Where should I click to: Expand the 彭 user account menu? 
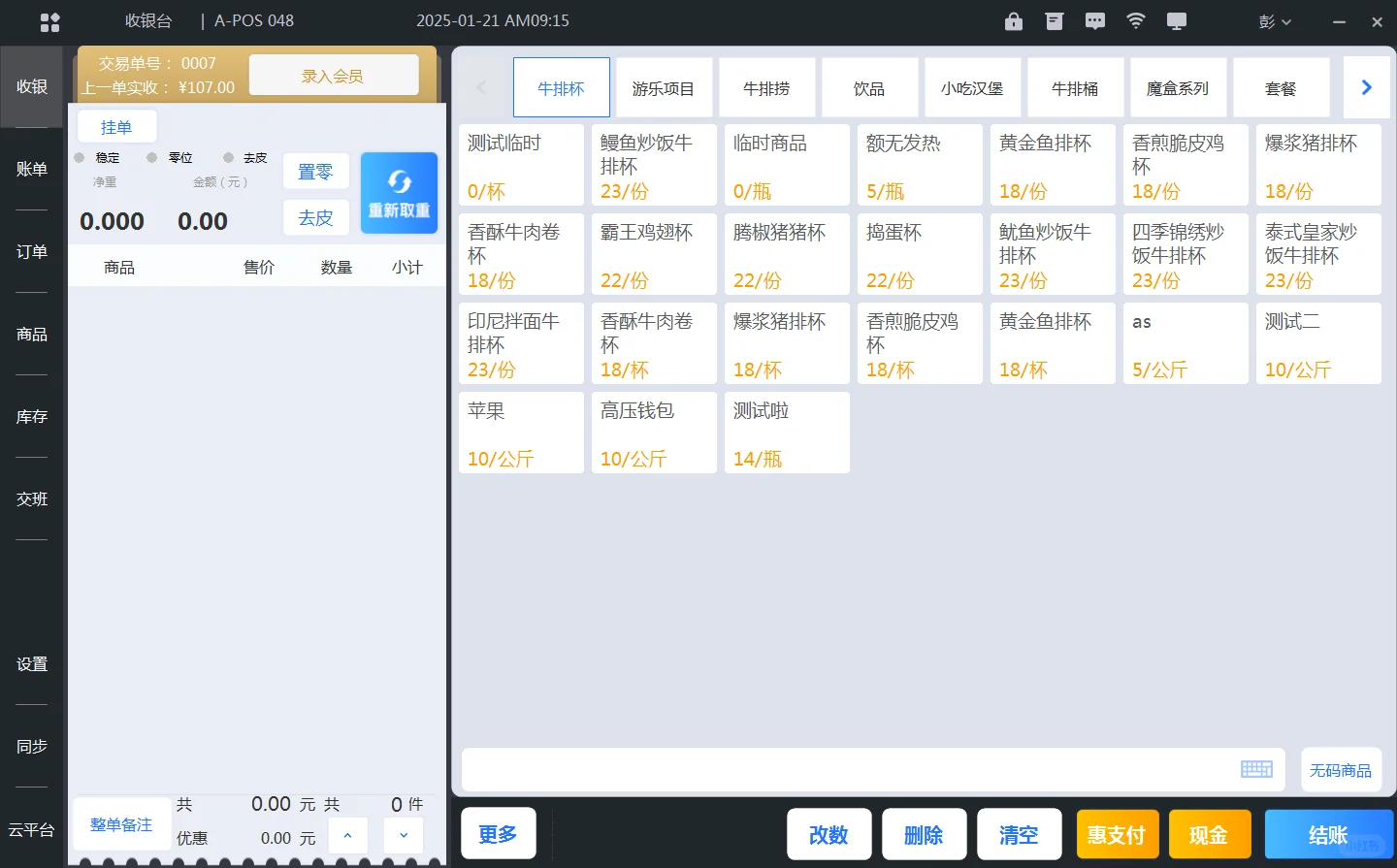coord(1274,20)
